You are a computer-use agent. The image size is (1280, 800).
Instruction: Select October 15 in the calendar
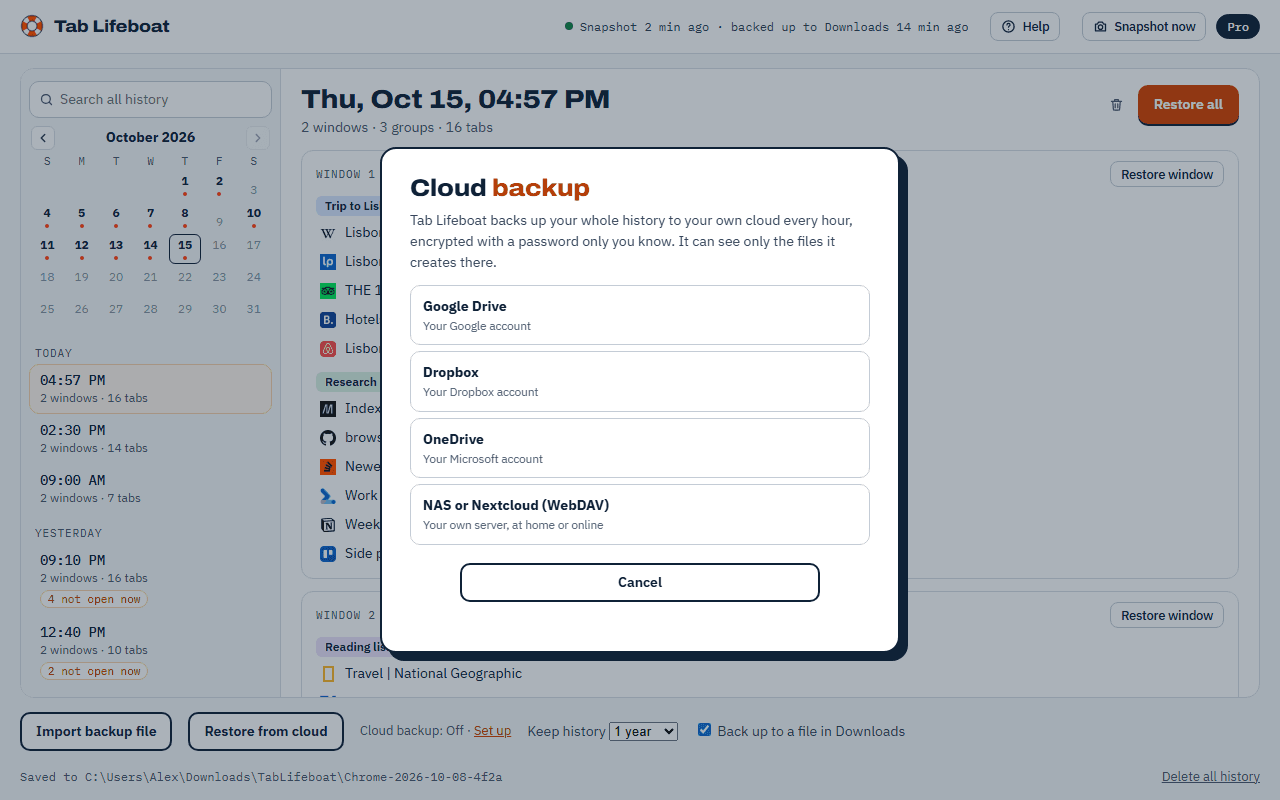(x=185, y=248)
